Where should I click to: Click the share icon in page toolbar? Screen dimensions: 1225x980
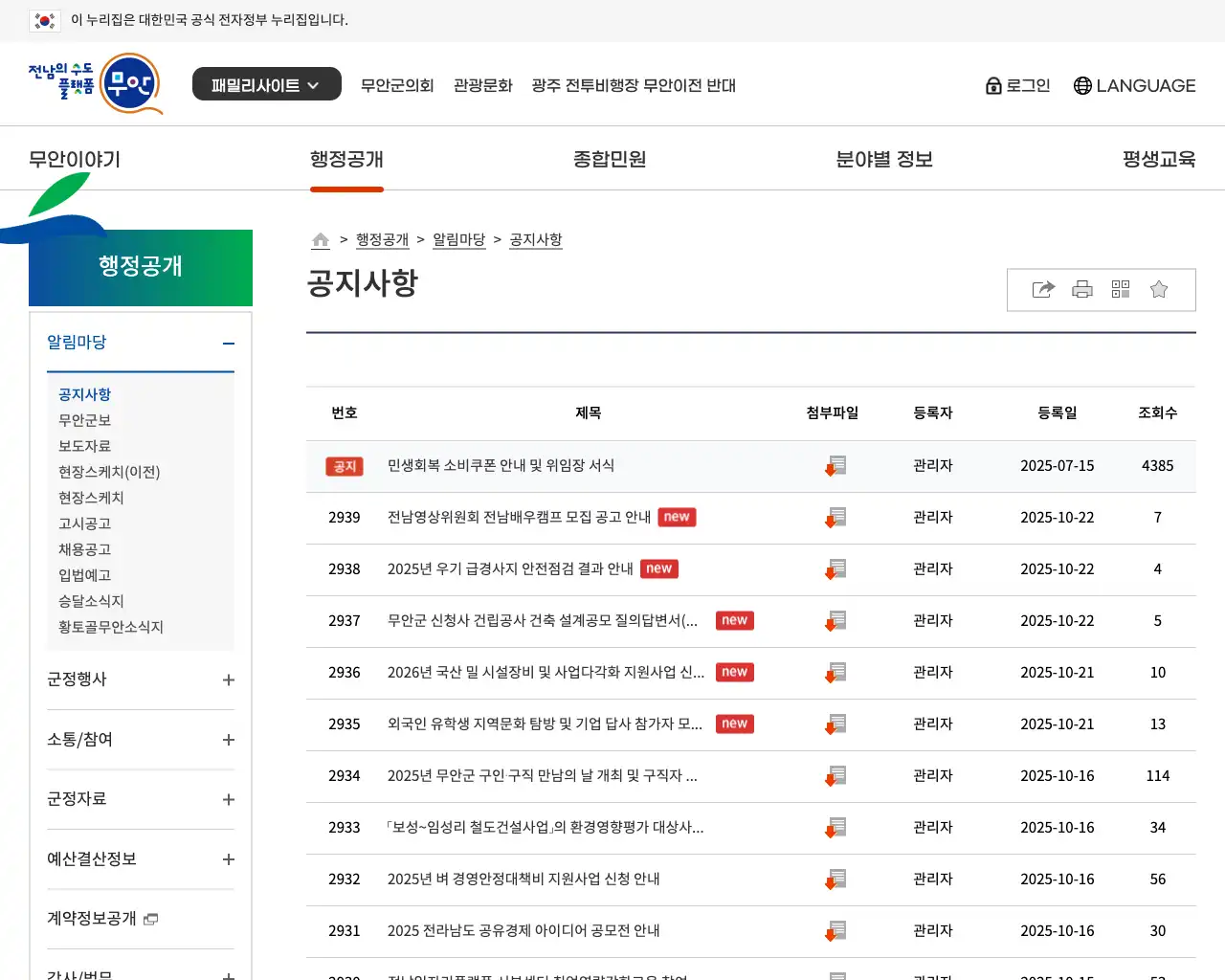(x=1043, y=289)
